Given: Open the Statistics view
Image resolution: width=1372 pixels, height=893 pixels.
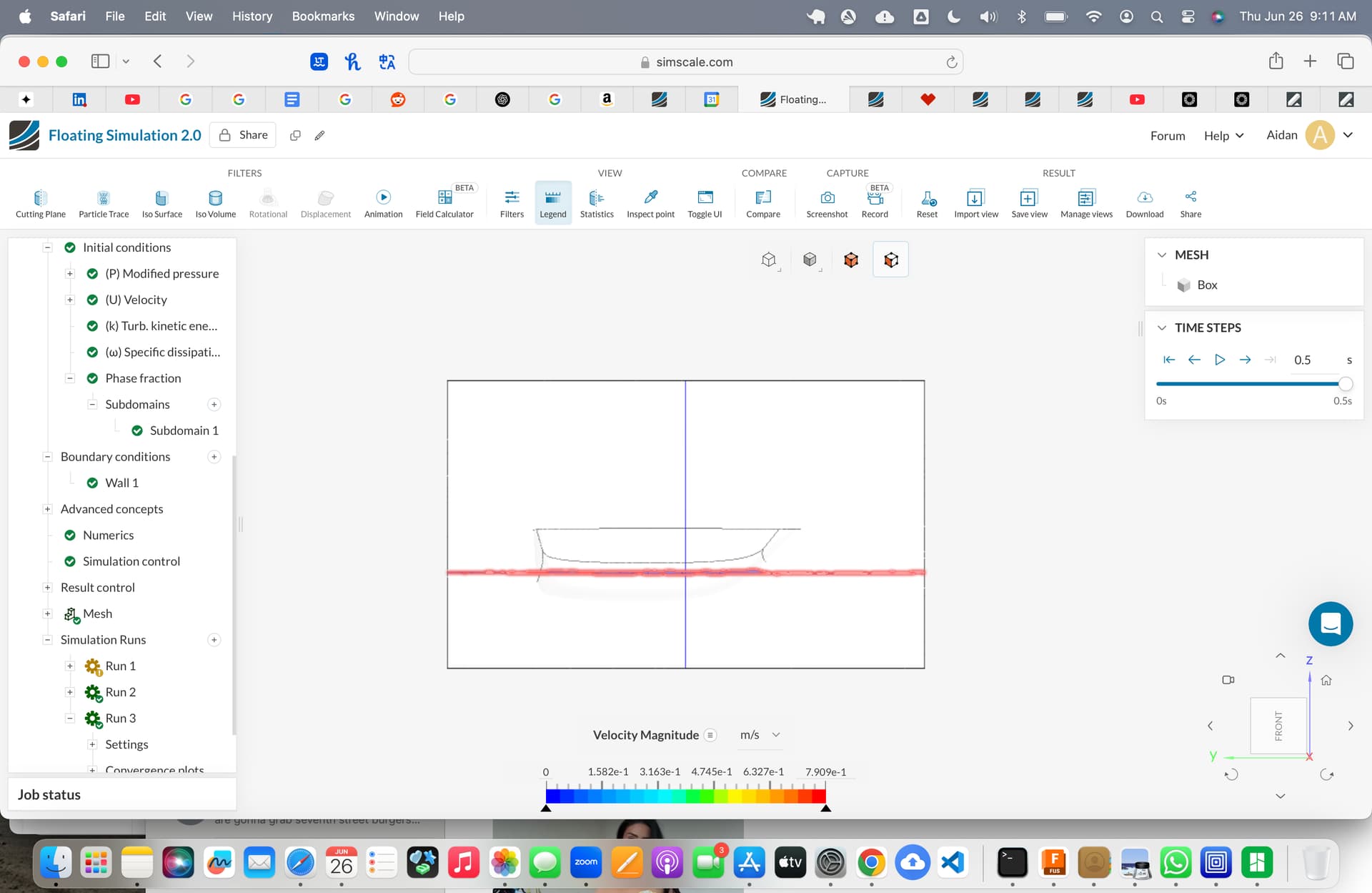Looking at the screenshot, I should (x=596, y=203).
